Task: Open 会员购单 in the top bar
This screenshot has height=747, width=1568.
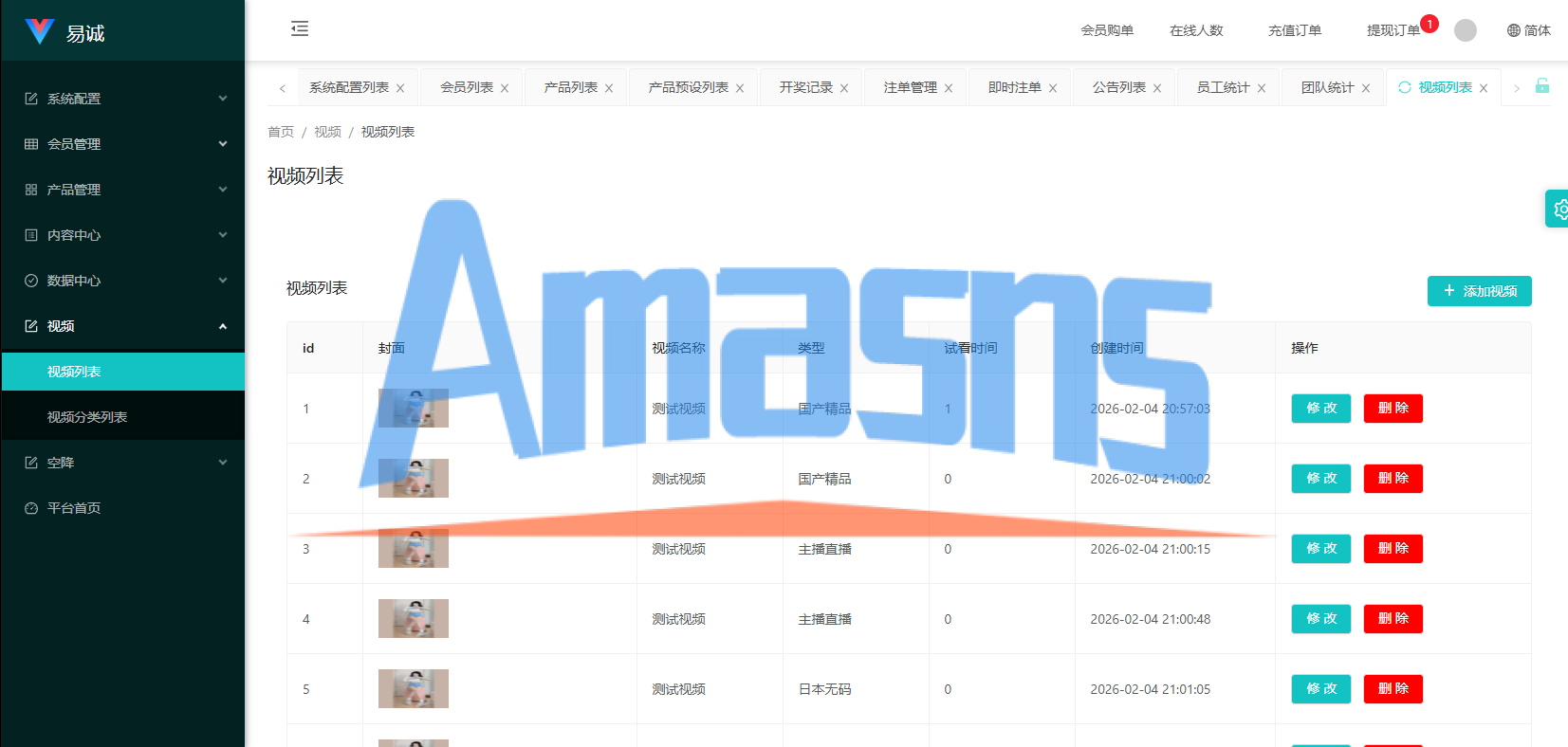Action: pyautogui.click(x=1107, y=30)
